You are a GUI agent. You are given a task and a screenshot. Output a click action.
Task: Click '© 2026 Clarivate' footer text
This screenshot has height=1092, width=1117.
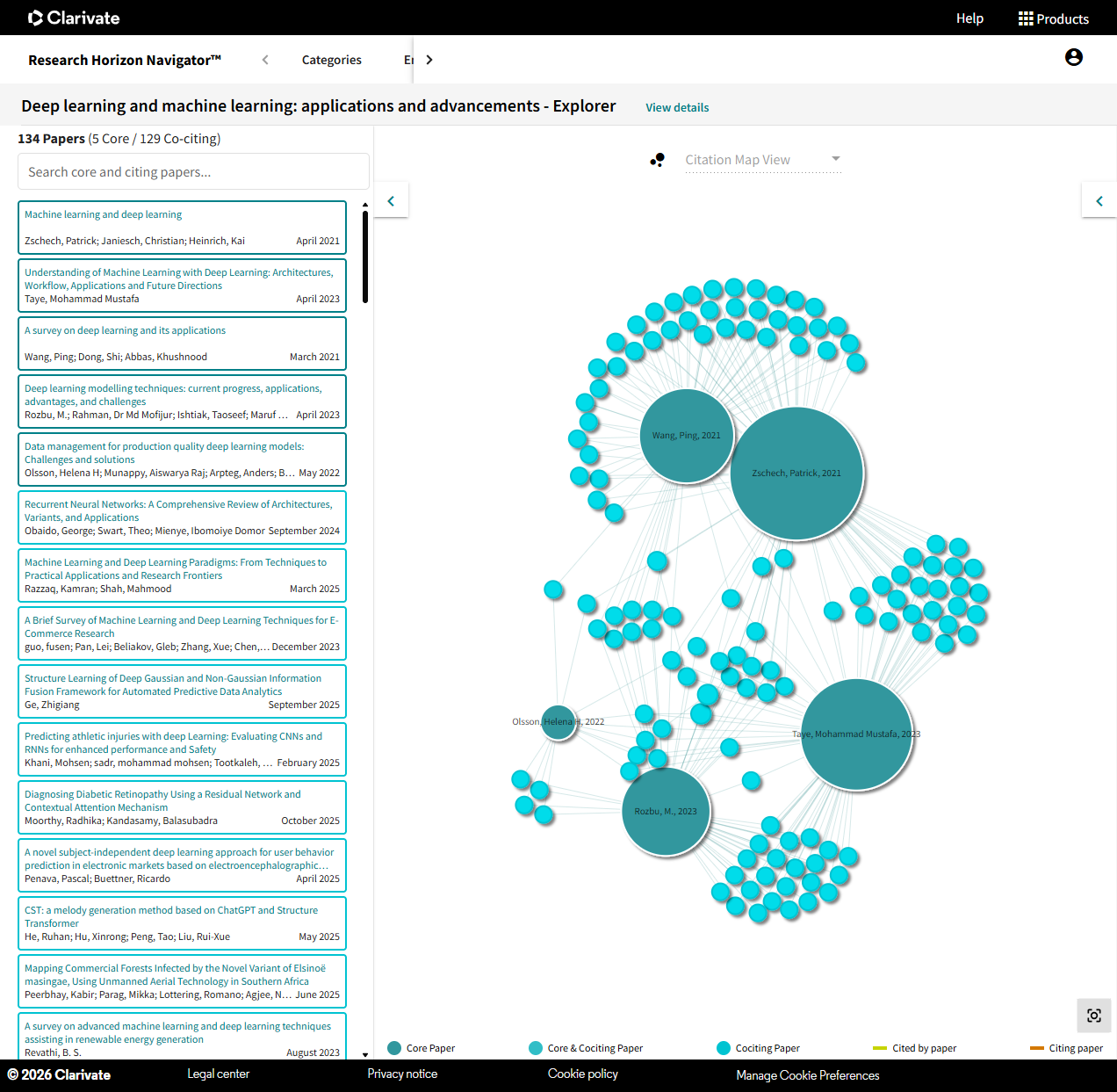[x=59, y=1074]
